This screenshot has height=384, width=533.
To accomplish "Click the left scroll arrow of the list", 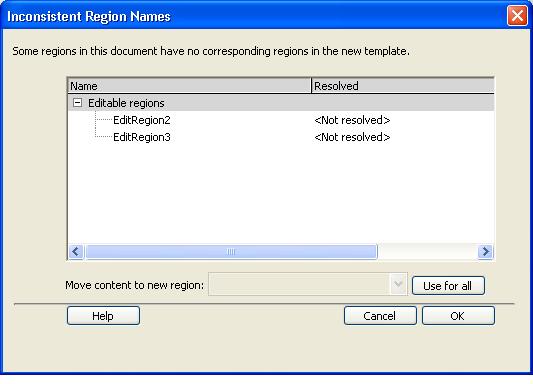I will click(x=76, y=252).
